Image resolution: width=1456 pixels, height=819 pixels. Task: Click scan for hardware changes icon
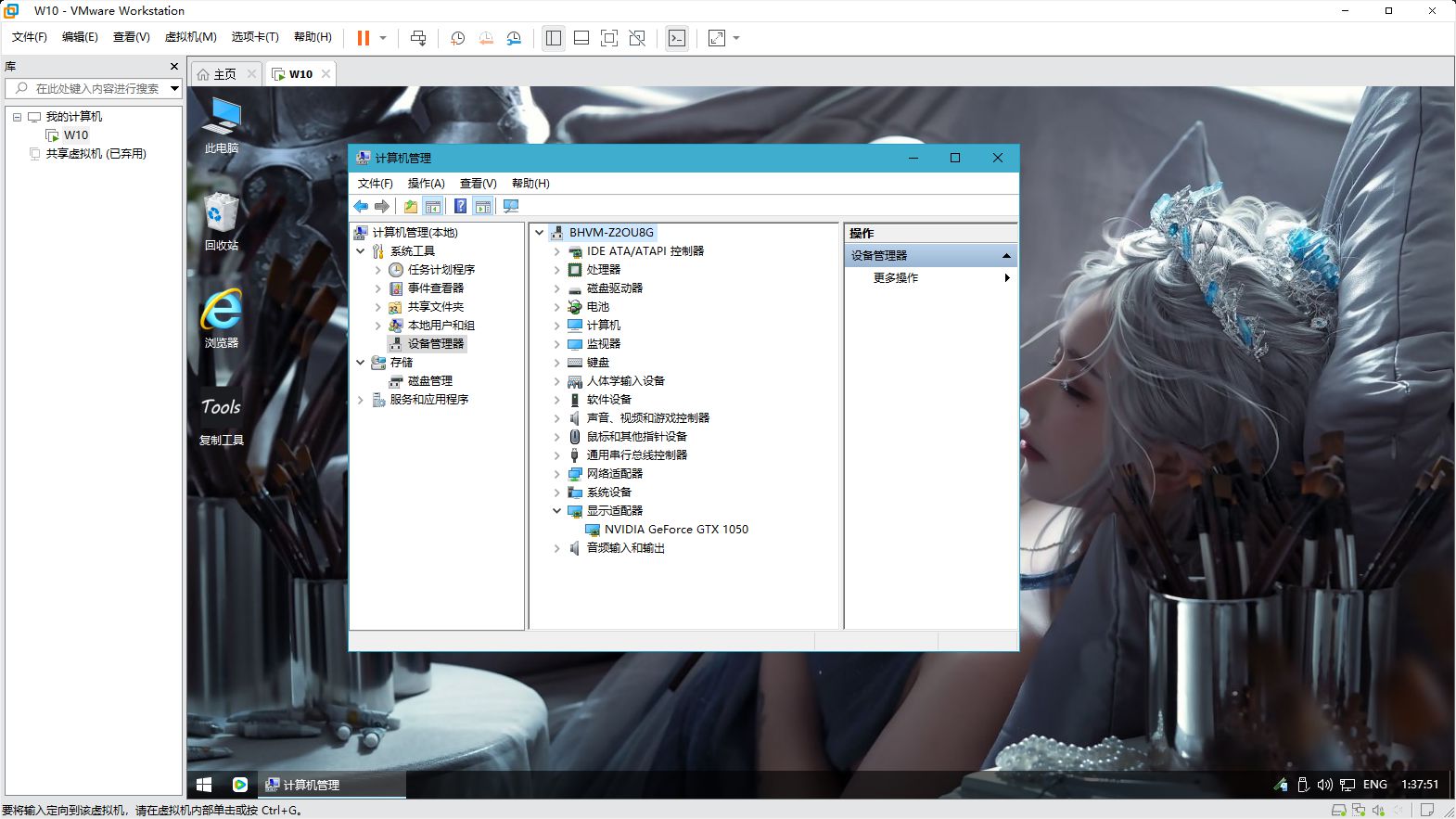pos(511,206)
